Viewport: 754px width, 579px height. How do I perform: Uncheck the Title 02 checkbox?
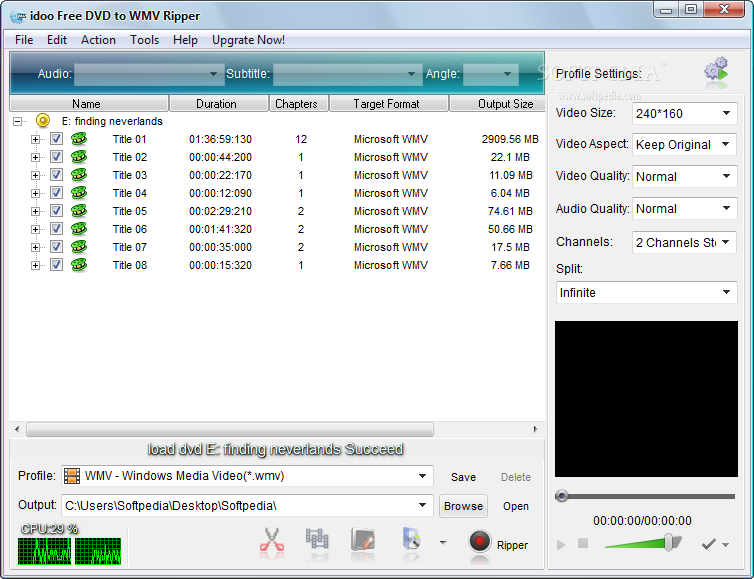(56, 157)
